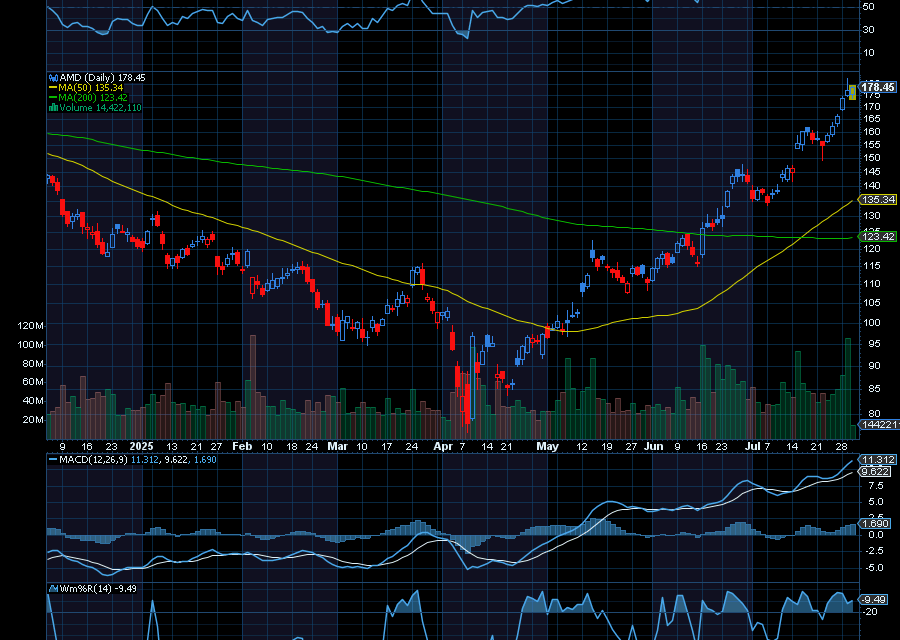
Task: Click the green 123.42 MA(200) value tag
Action: (878, 236)
